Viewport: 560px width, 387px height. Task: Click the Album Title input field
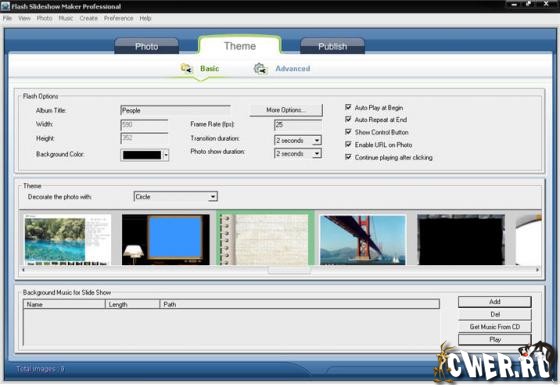(175, 110)
